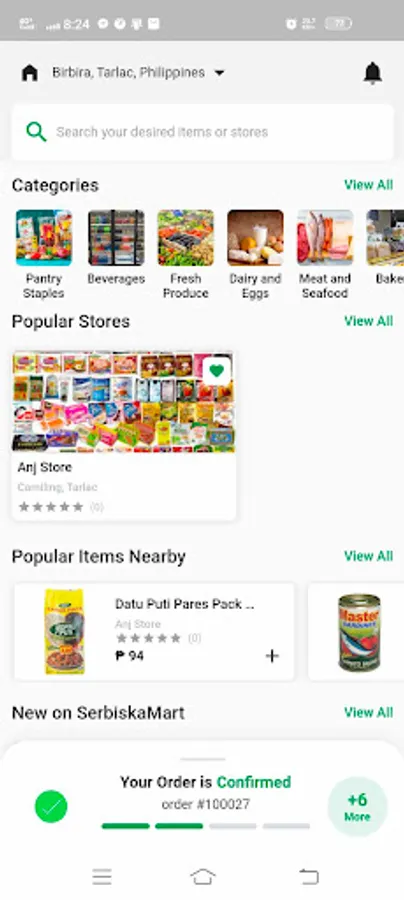View all Categories
Image resolution: width=404 pixels, height=900 pixels.
[x=368, y=185]
